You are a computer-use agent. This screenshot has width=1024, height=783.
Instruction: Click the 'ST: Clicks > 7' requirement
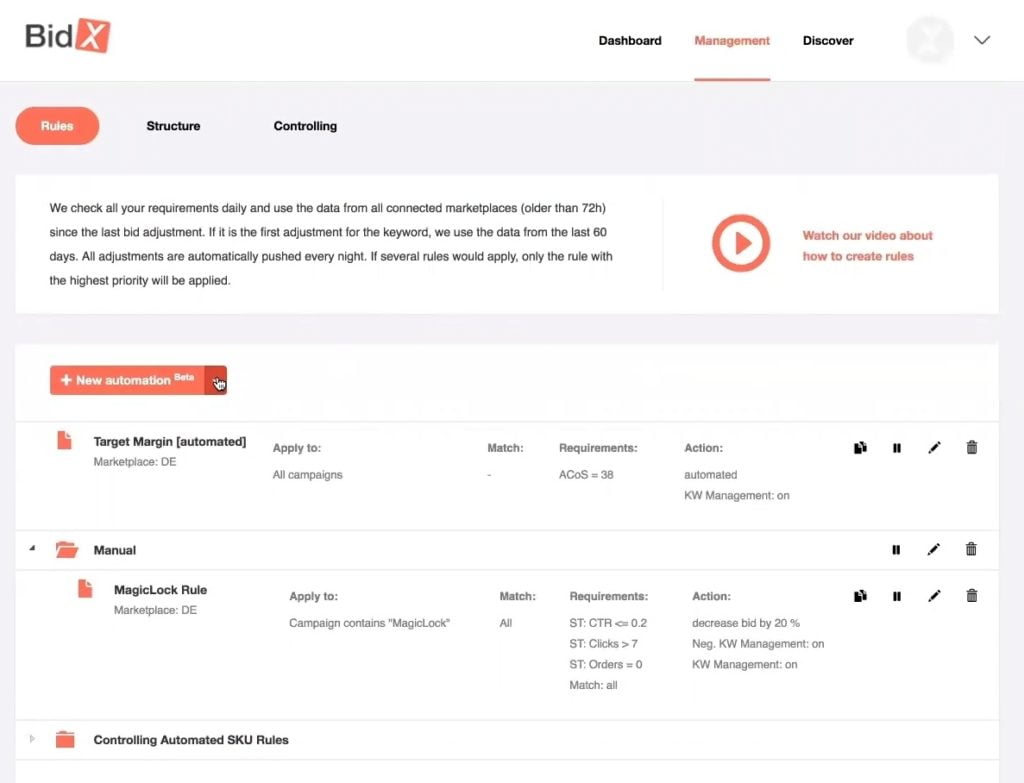tap(603, 644)
